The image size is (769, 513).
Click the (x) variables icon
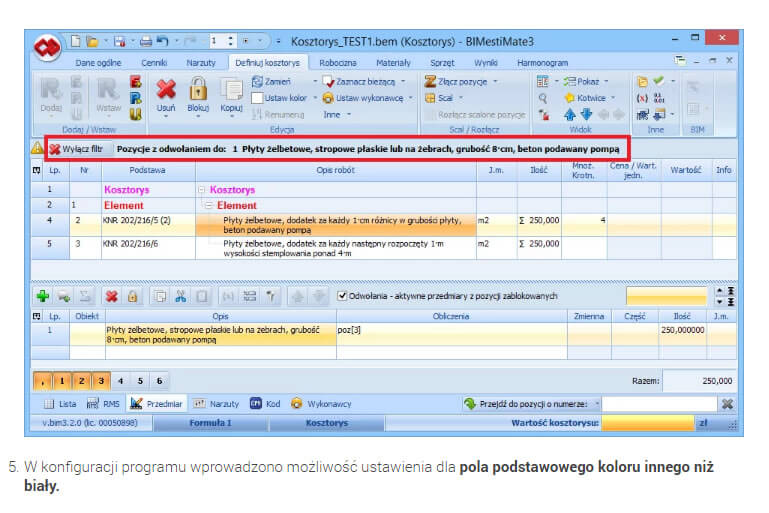(x=642, y=98)
